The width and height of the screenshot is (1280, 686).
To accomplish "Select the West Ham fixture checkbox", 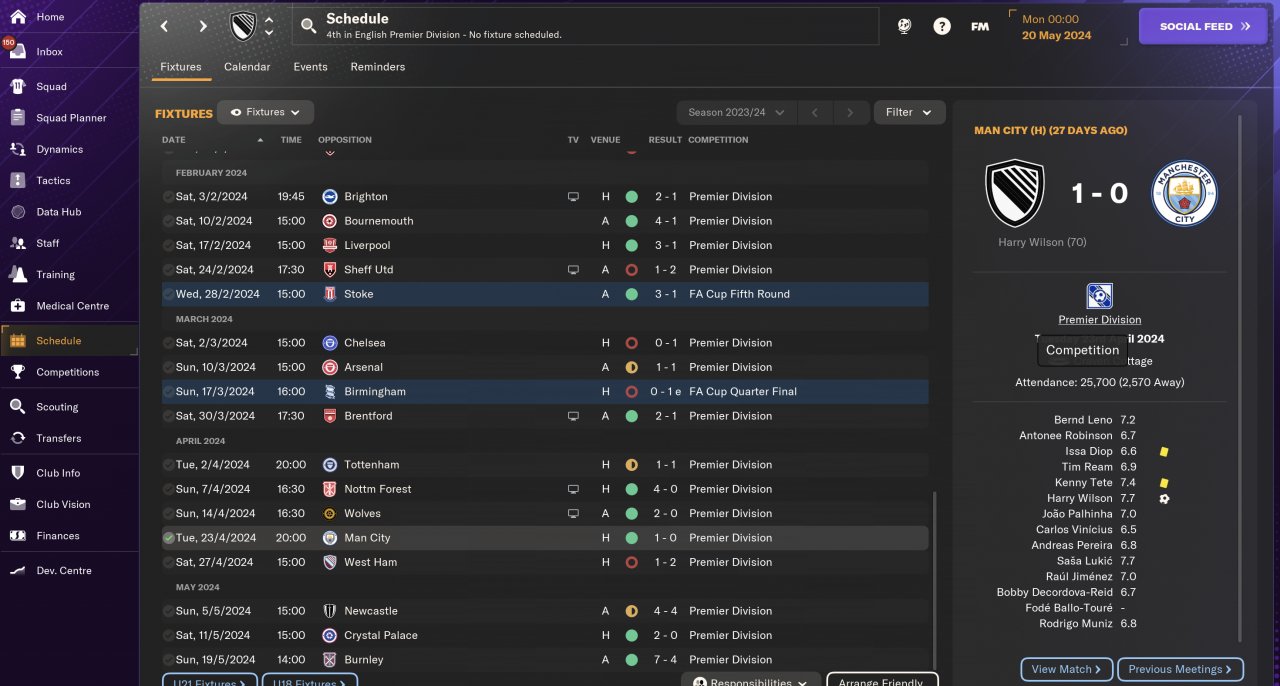I will click(x=168, y=562).
